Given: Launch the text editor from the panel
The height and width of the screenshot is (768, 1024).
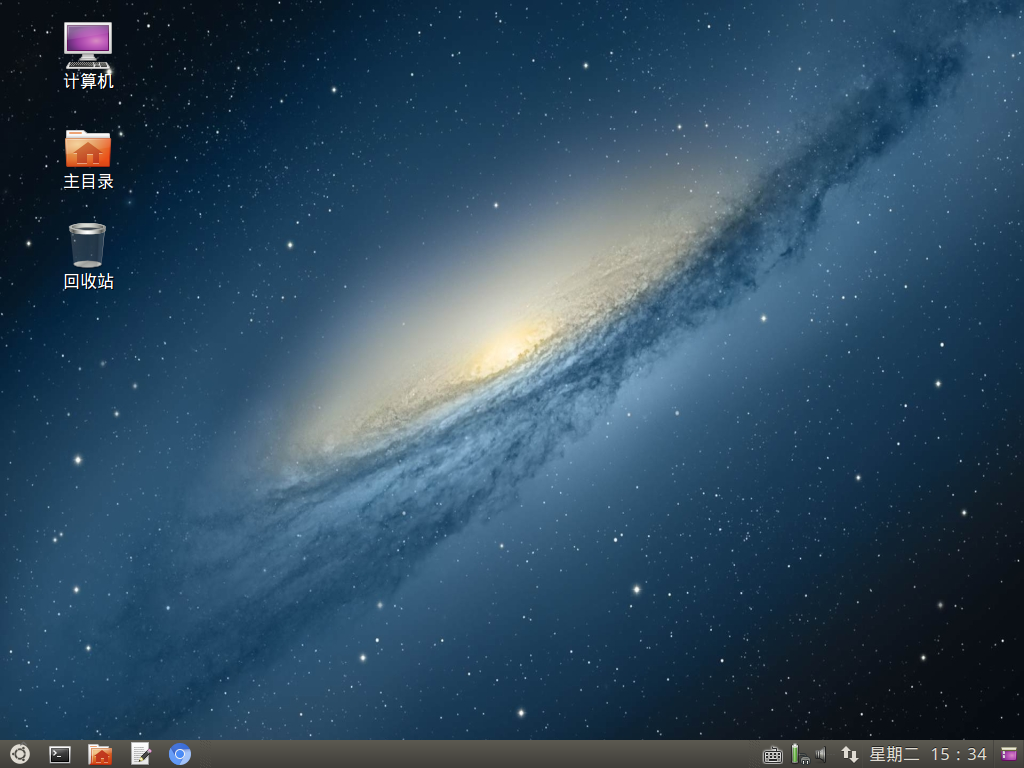Looking at the screenshot, I should point(140,754).
